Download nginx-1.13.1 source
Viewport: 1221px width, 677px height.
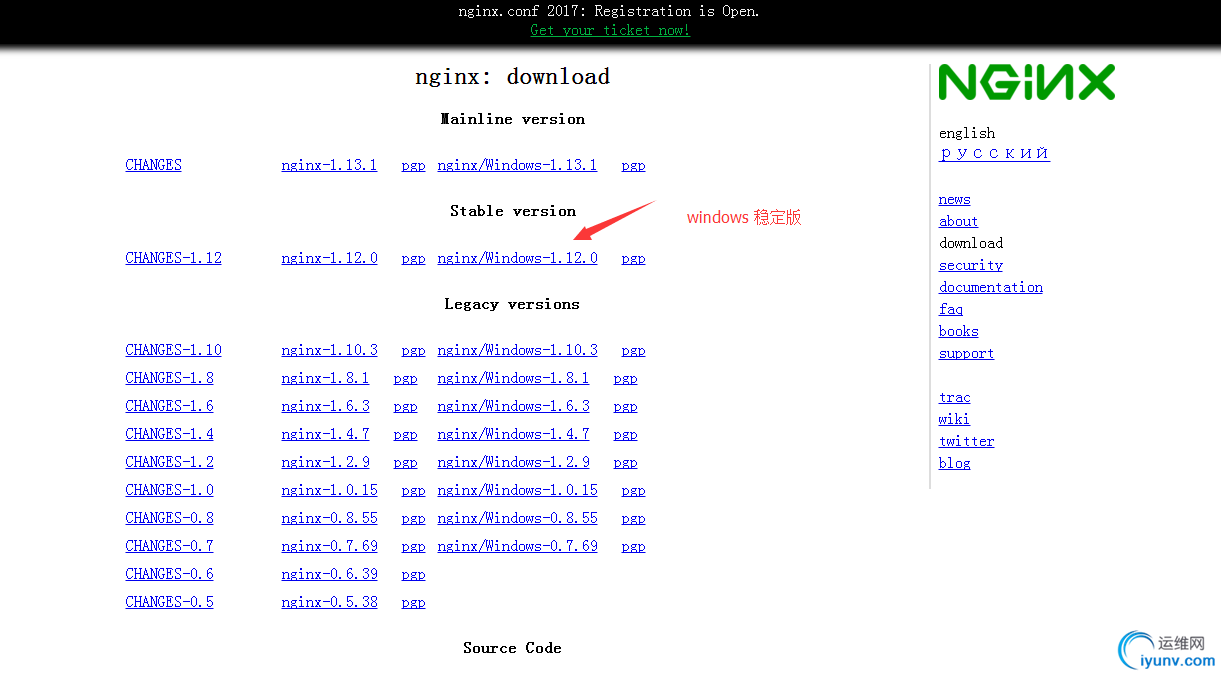[x=329, y=165]
